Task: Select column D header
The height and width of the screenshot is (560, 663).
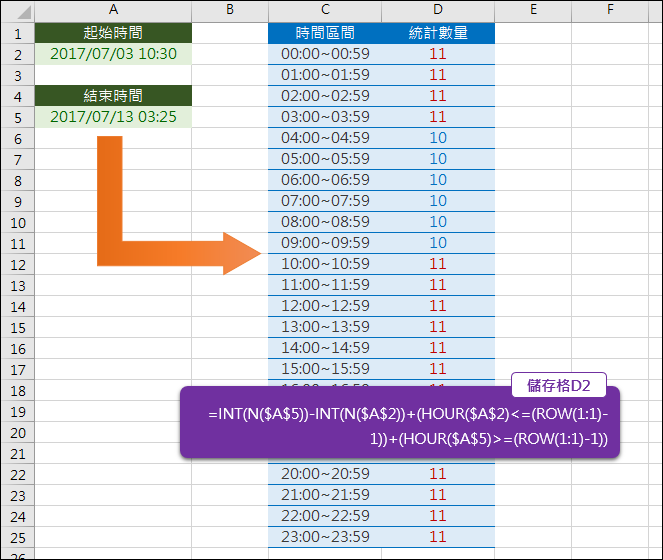Action: [438, 10]
